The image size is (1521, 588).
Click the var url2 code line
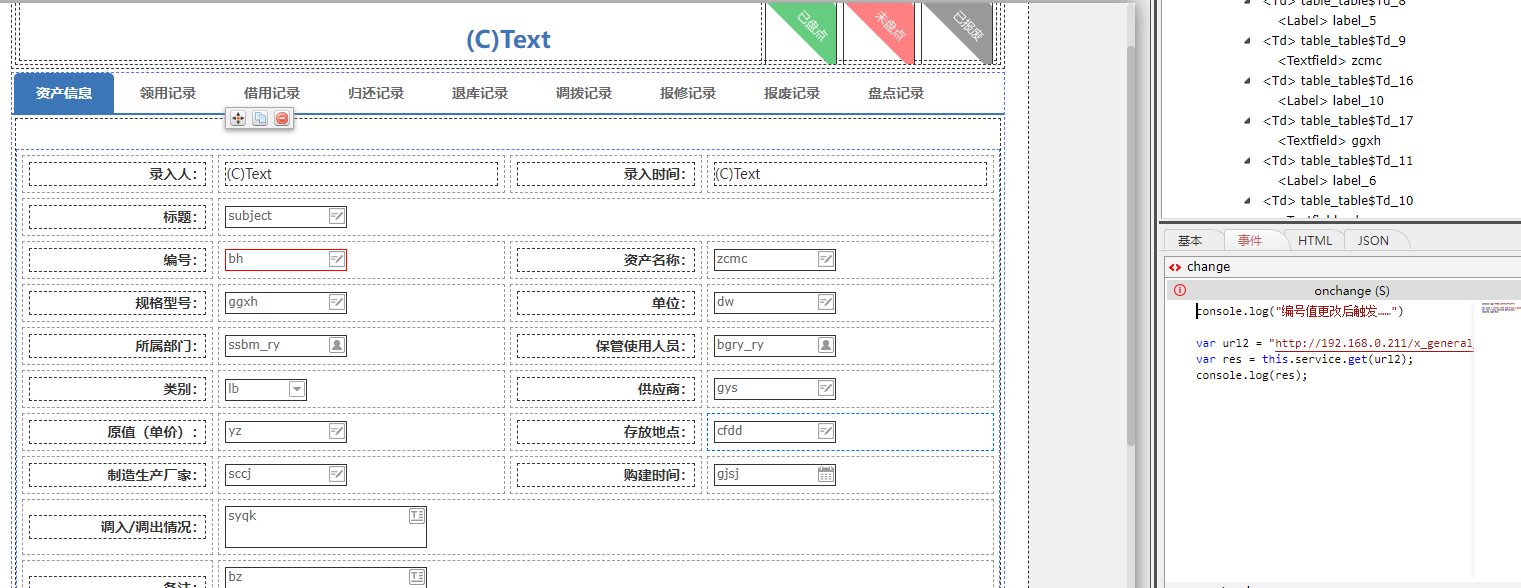click(x=1334, y=344)
